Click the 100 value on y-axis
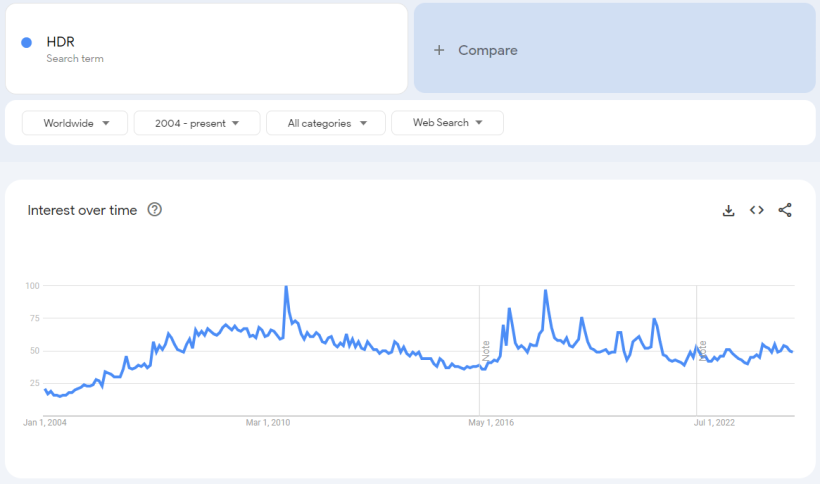The image size is (820, 484). point(32,286)
